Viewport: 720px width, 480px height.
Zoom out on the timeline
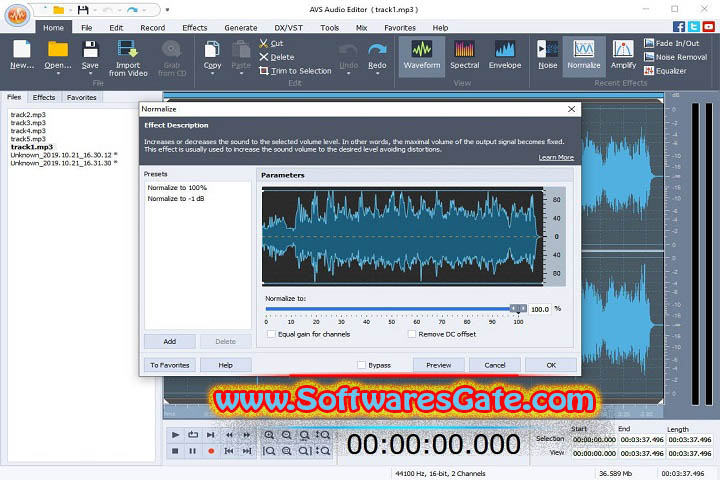287,435
